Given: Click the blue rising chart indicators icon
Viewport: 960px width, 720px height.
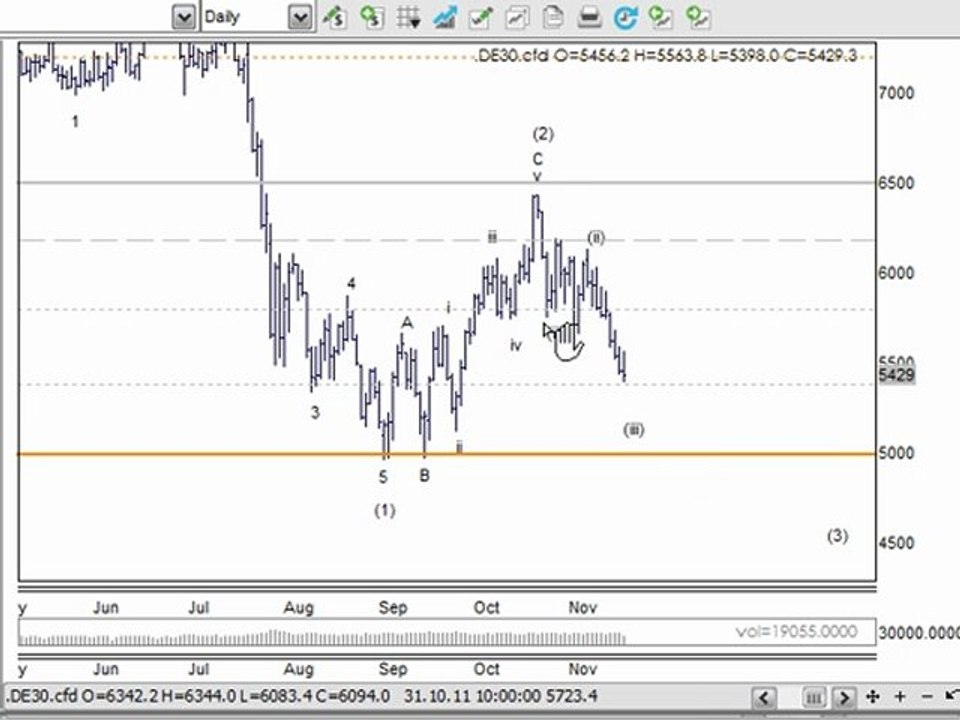Looking at the screenshot, I should tap(444, 17).
